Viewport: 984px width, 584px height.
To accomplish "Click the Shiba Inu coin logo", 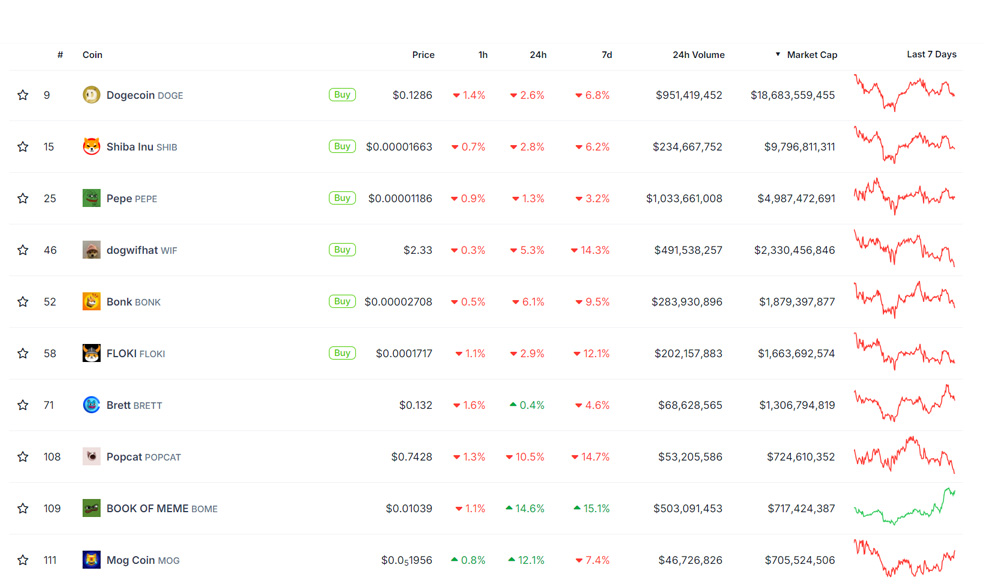I will point(91,146).
